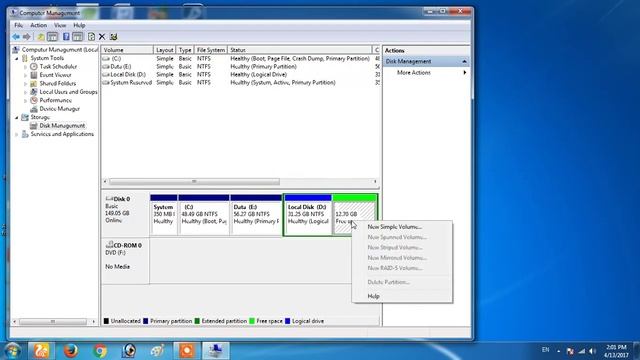
Task: Choose New Simple Volume from context menu
Action: 402,227
